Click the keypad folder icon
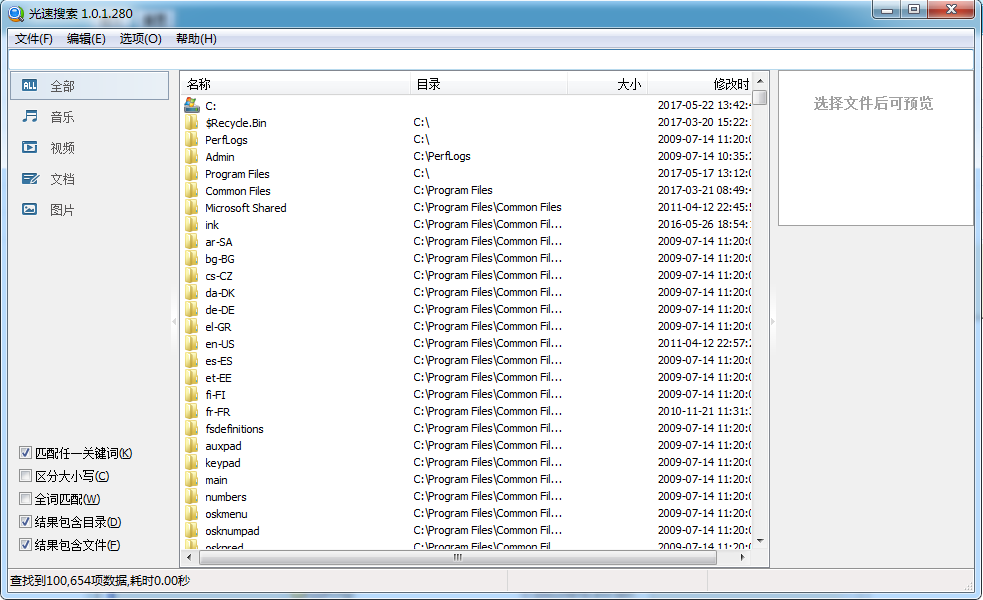This screenshot has width=983, height=600. click(192, 462)
